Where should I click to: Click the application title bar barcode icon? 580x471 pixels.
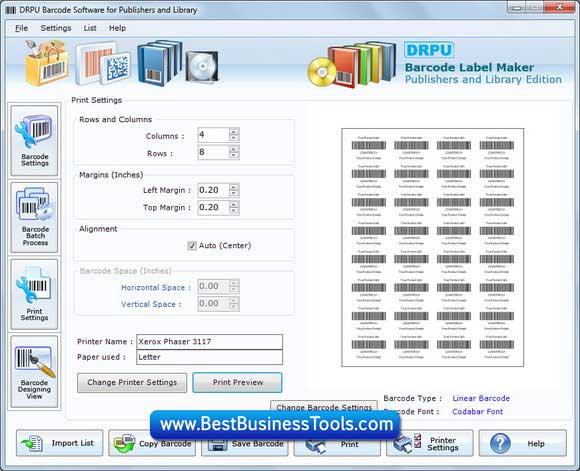tap(11, 10)
